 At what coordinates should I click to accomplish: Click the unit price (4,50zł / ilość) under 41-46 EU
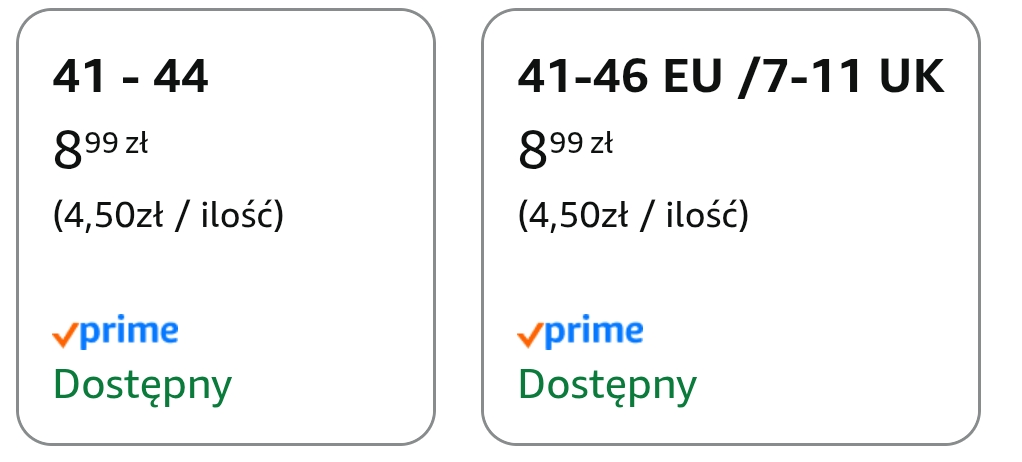[633, 215]
